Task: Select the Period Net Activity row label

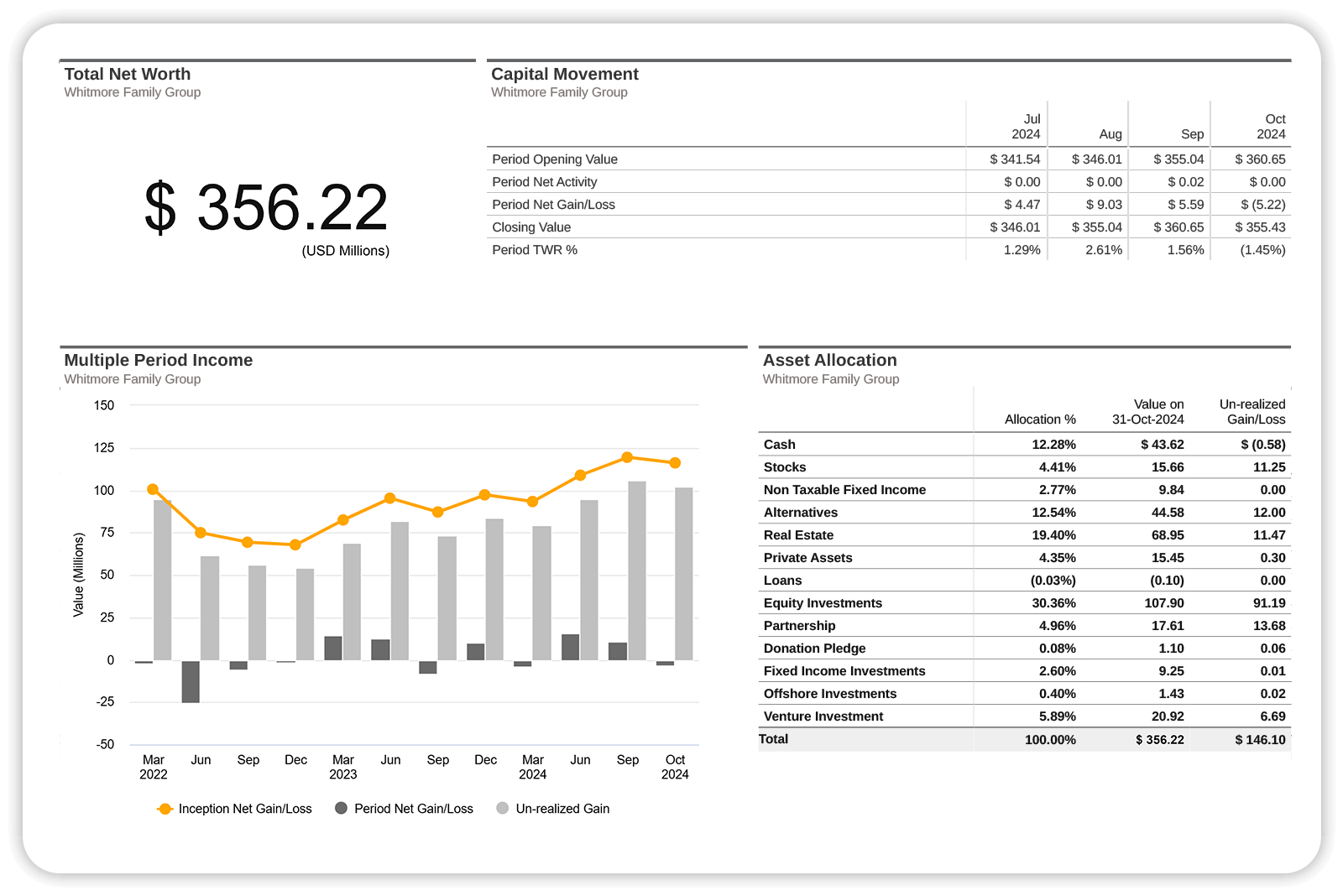Action: [545, 182]
